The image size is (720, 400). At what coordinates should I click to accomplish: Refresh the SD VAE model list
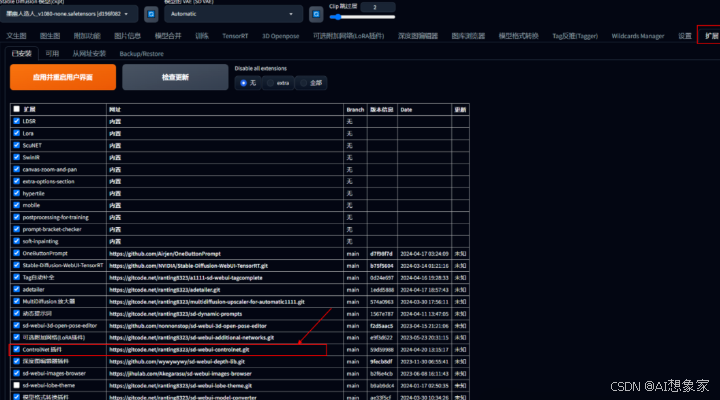tap(316, 14)
